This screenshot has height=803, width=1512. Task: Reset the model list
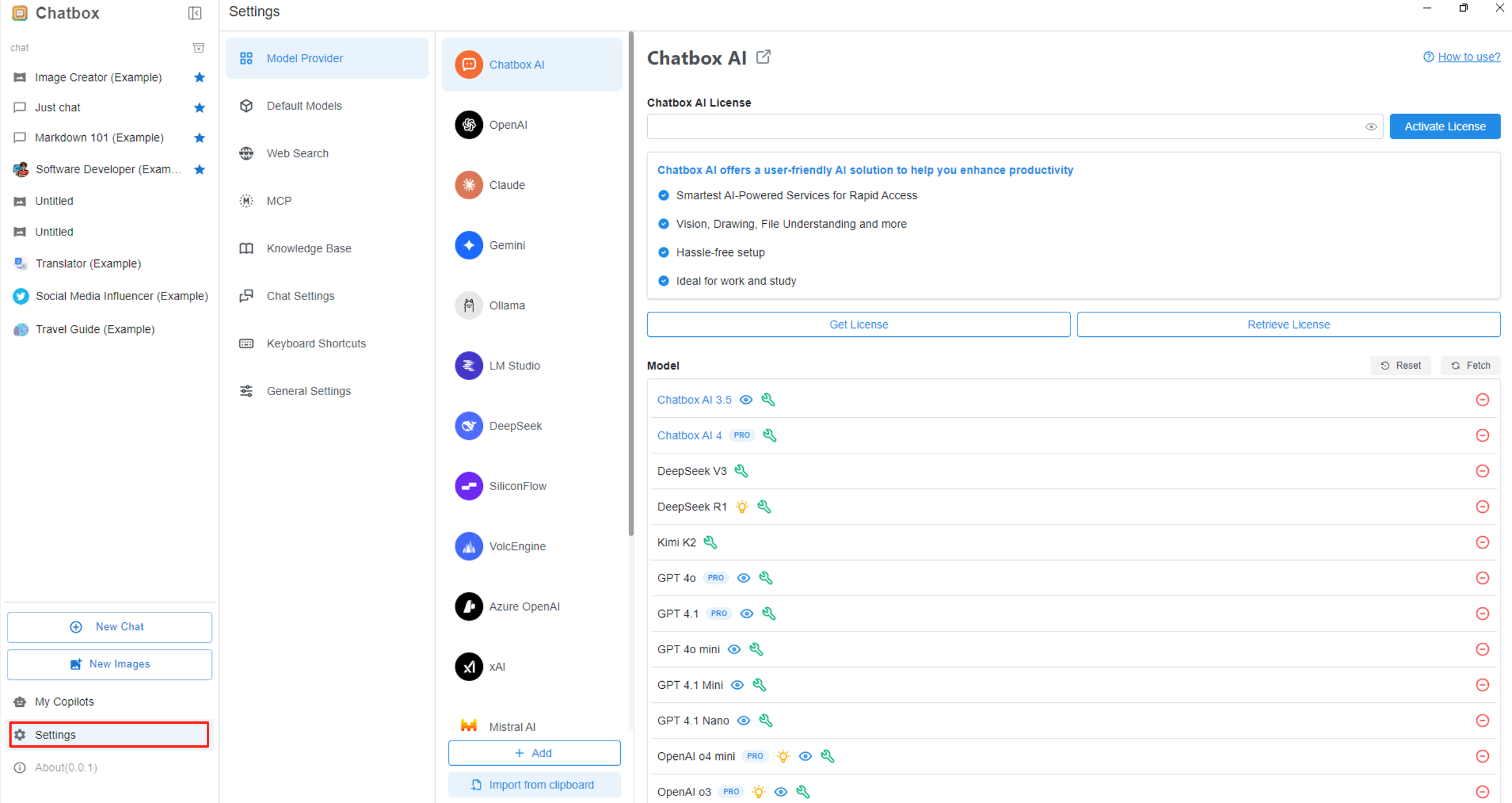tap(1401, 365)
